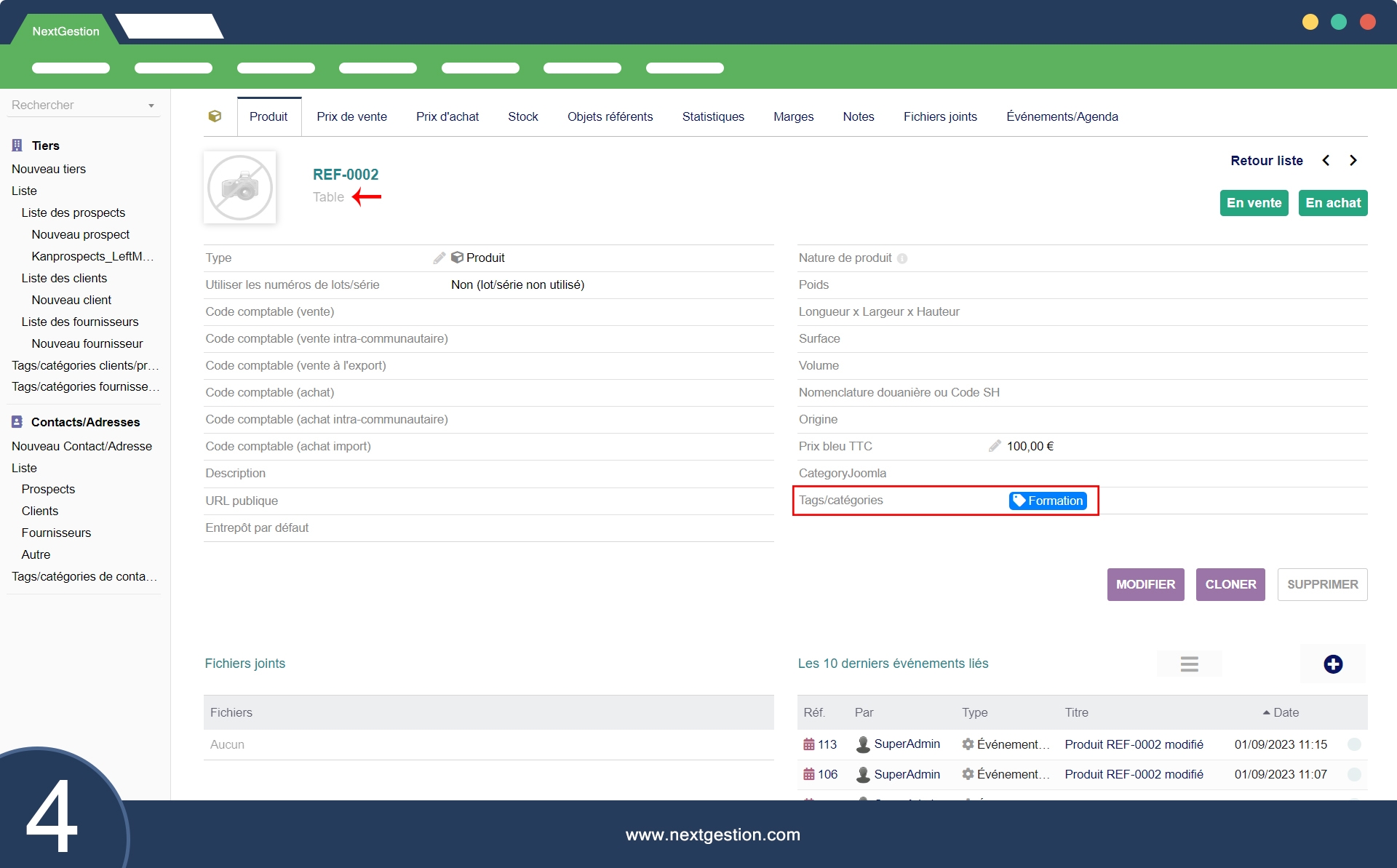Click the product cube icon beside tabs

click(215, 116)
